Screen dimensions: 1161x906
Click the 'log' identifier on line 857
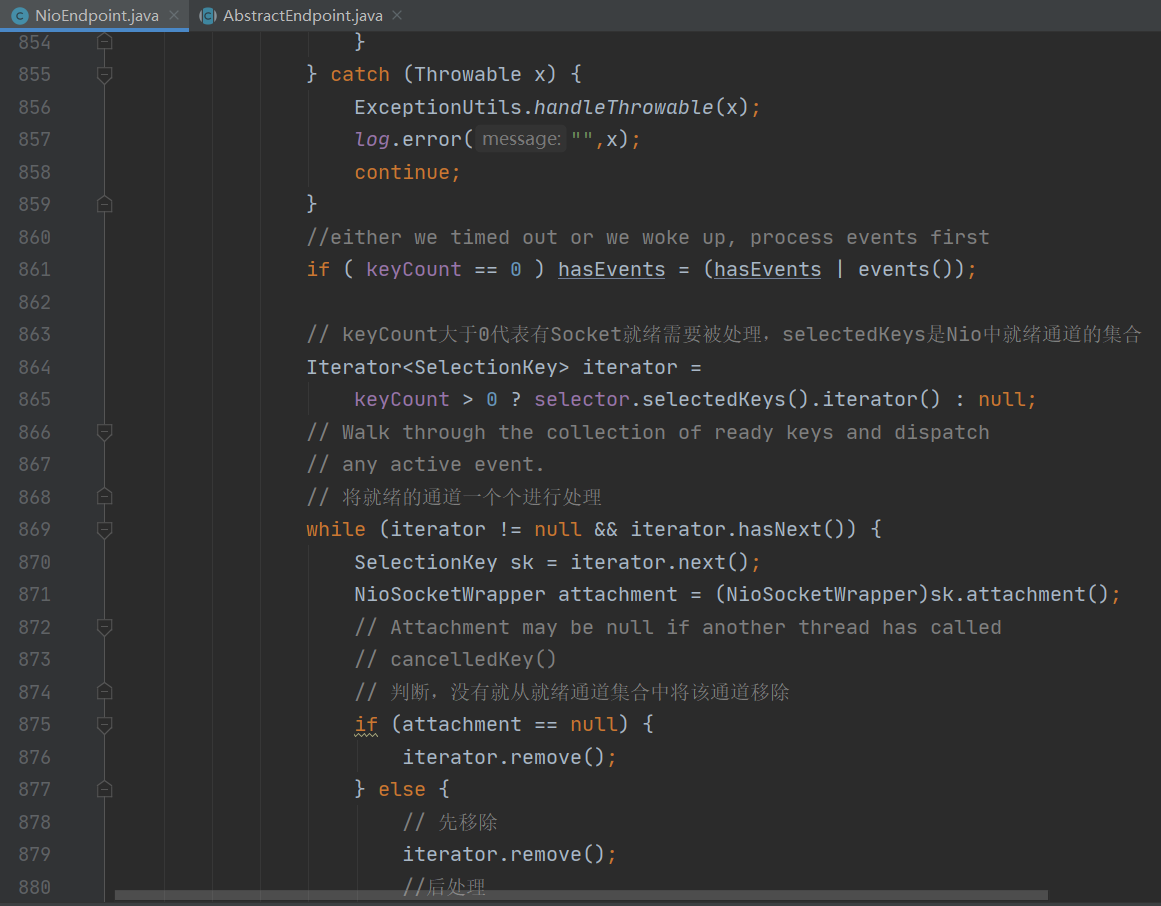[372, 139]
